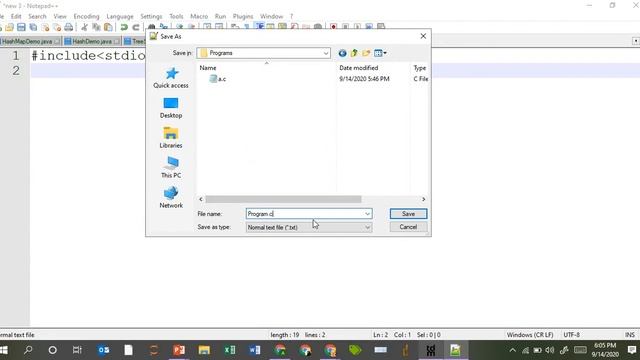Create a new folder via dialog icon
The width and height of the screenshot is (640, 360).
click(366, 53)
